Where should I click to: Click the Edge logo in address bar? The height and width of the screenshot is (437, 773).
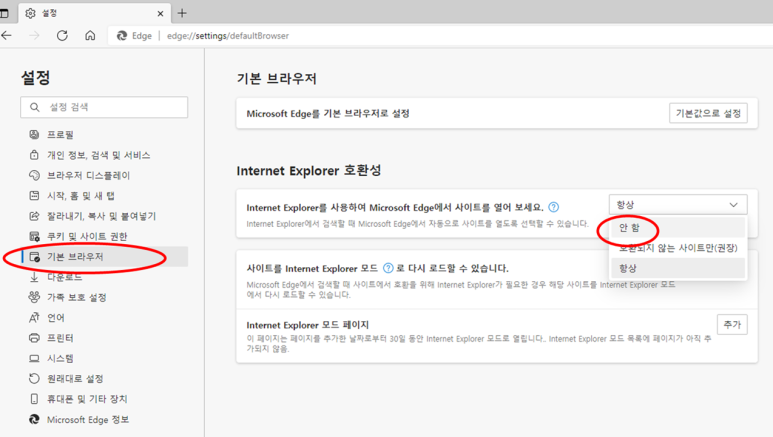(122, 36)
